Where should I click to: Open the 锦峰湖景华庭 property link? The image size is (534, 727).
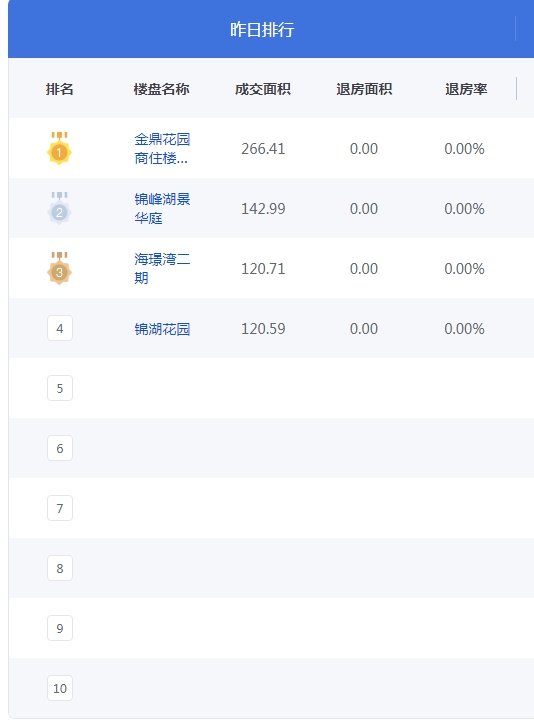[162, 208]
